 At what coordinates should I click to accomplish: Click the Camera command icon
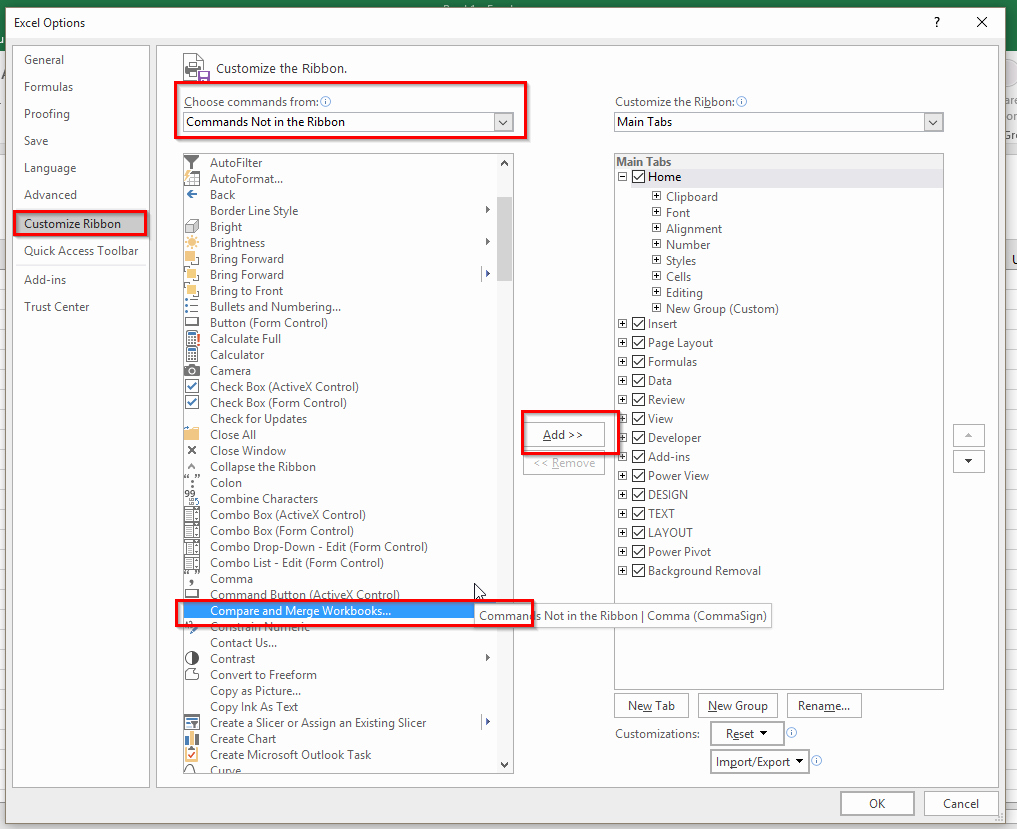point(191,370)
